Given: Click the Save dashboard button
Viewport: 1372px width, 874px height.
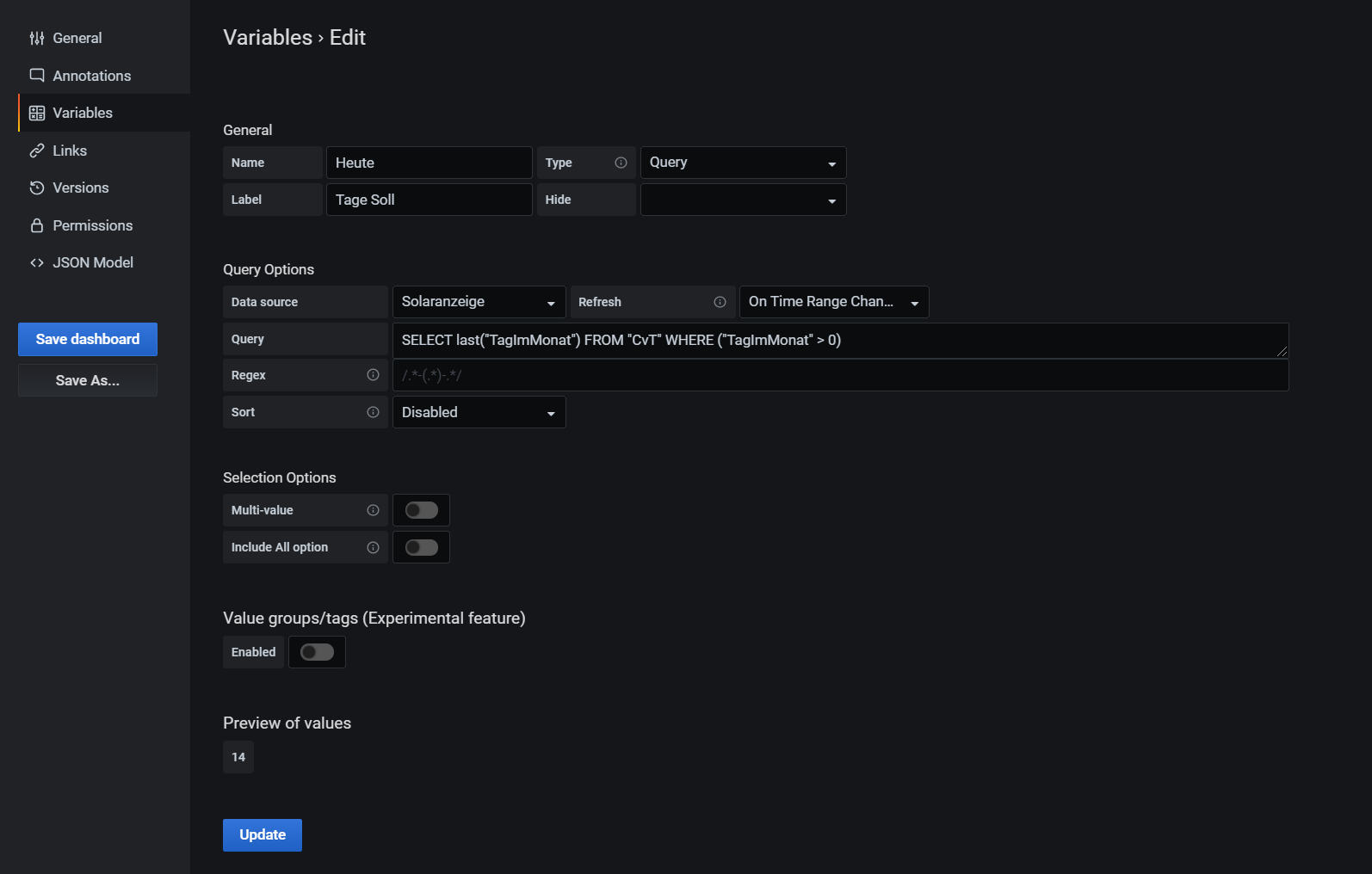Looking at the screenshot, I should pos(88,339).
